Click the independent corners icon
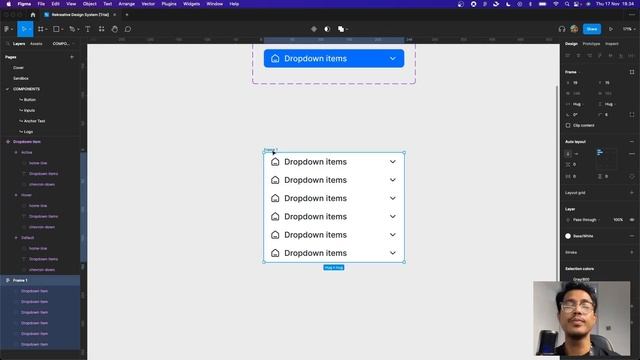The width and height of the screenshot is (640, 360). (632, 115)
